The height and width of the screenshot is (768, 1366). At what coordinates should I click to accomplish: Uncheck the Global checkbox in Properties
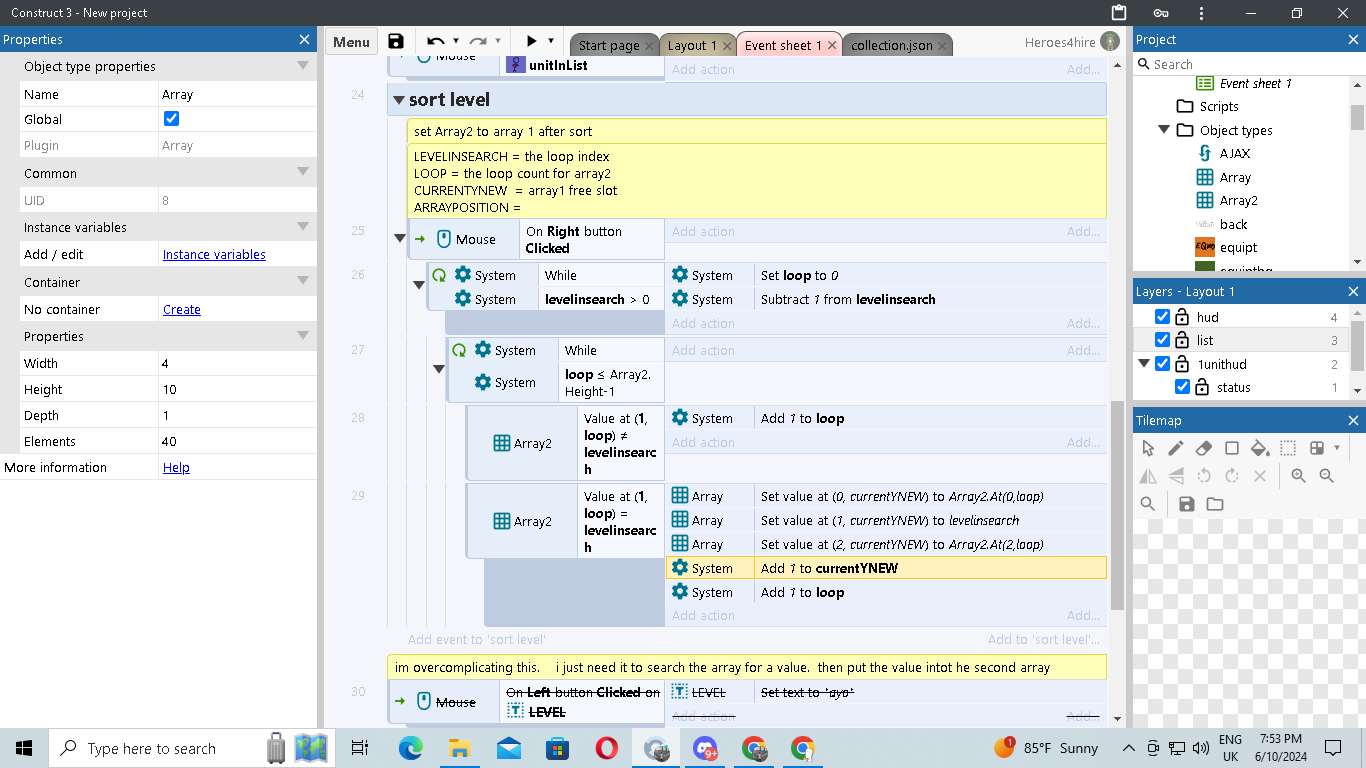click(x=171, y=119)
